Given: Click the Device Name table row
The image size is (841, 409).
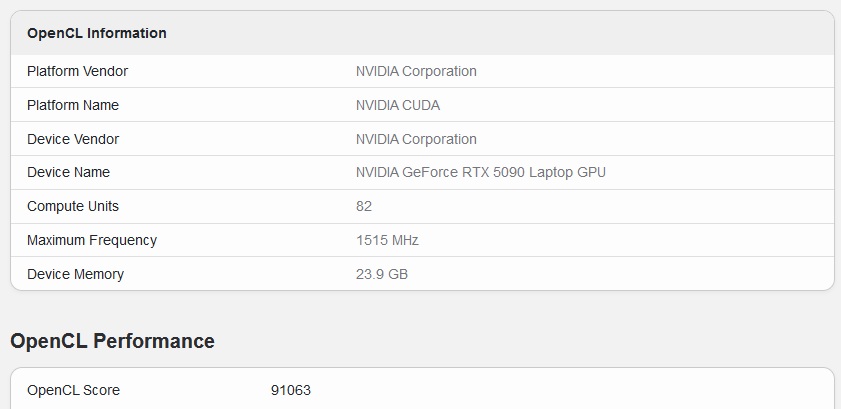Looking at the screenshot, I should point(423,172).
